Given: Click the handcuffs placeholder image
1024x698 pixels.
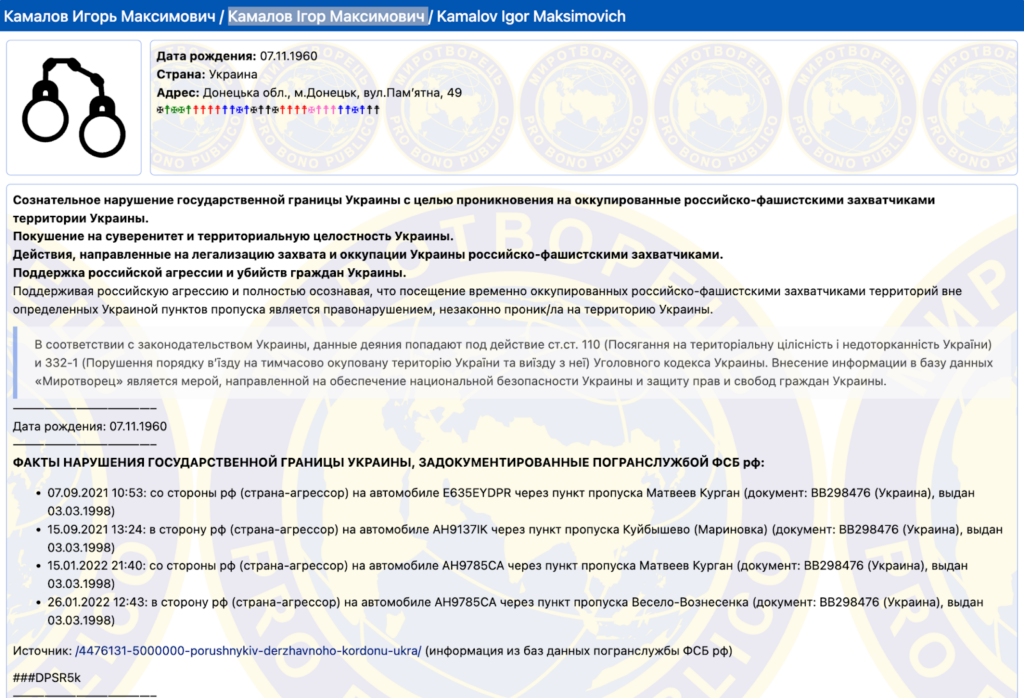Looking at the screenshot, I should click(74, 108).
